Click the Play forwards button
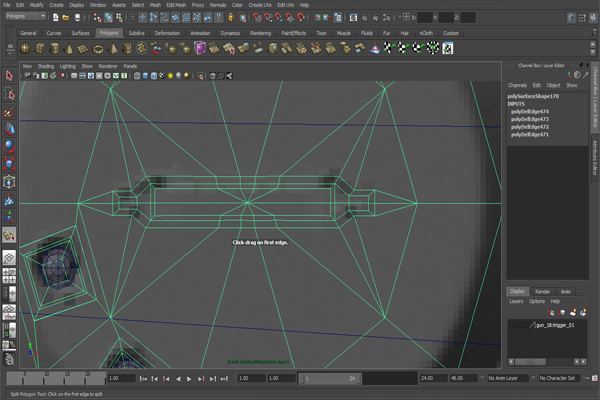 coord(189,379)
